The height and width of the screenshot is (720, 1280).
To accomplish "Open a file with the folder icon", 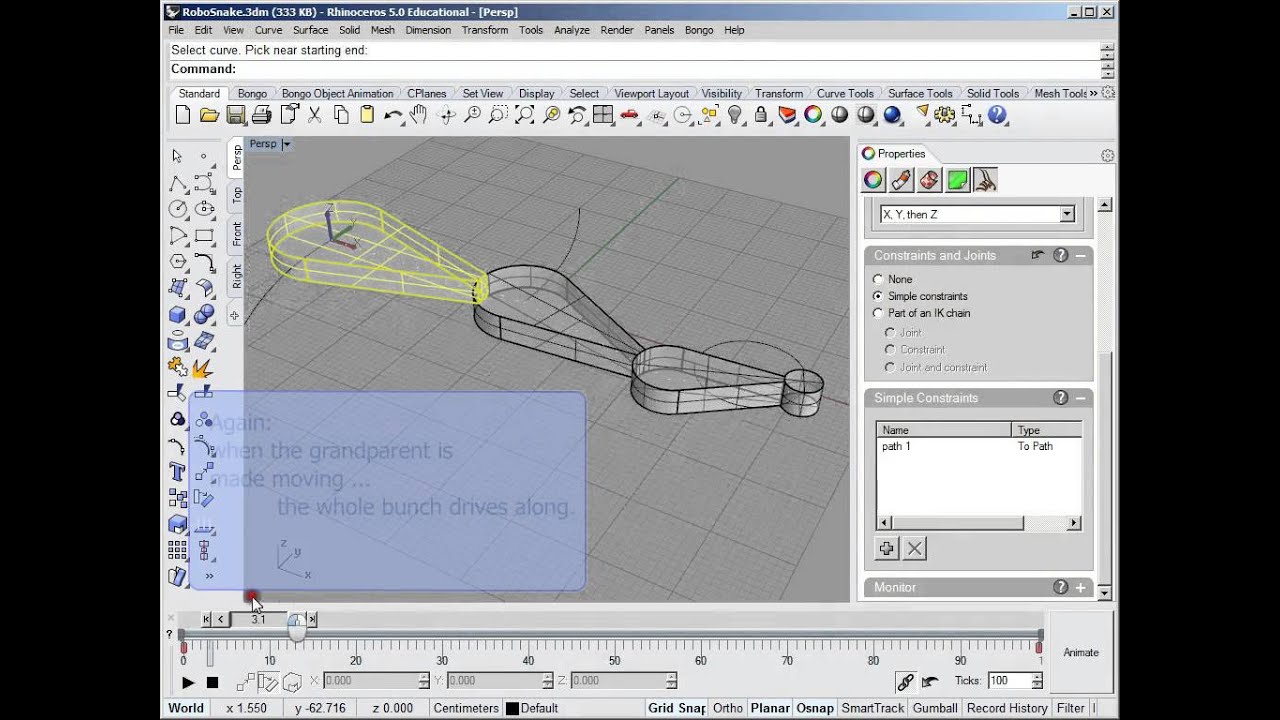I will [x=209, y=115].
